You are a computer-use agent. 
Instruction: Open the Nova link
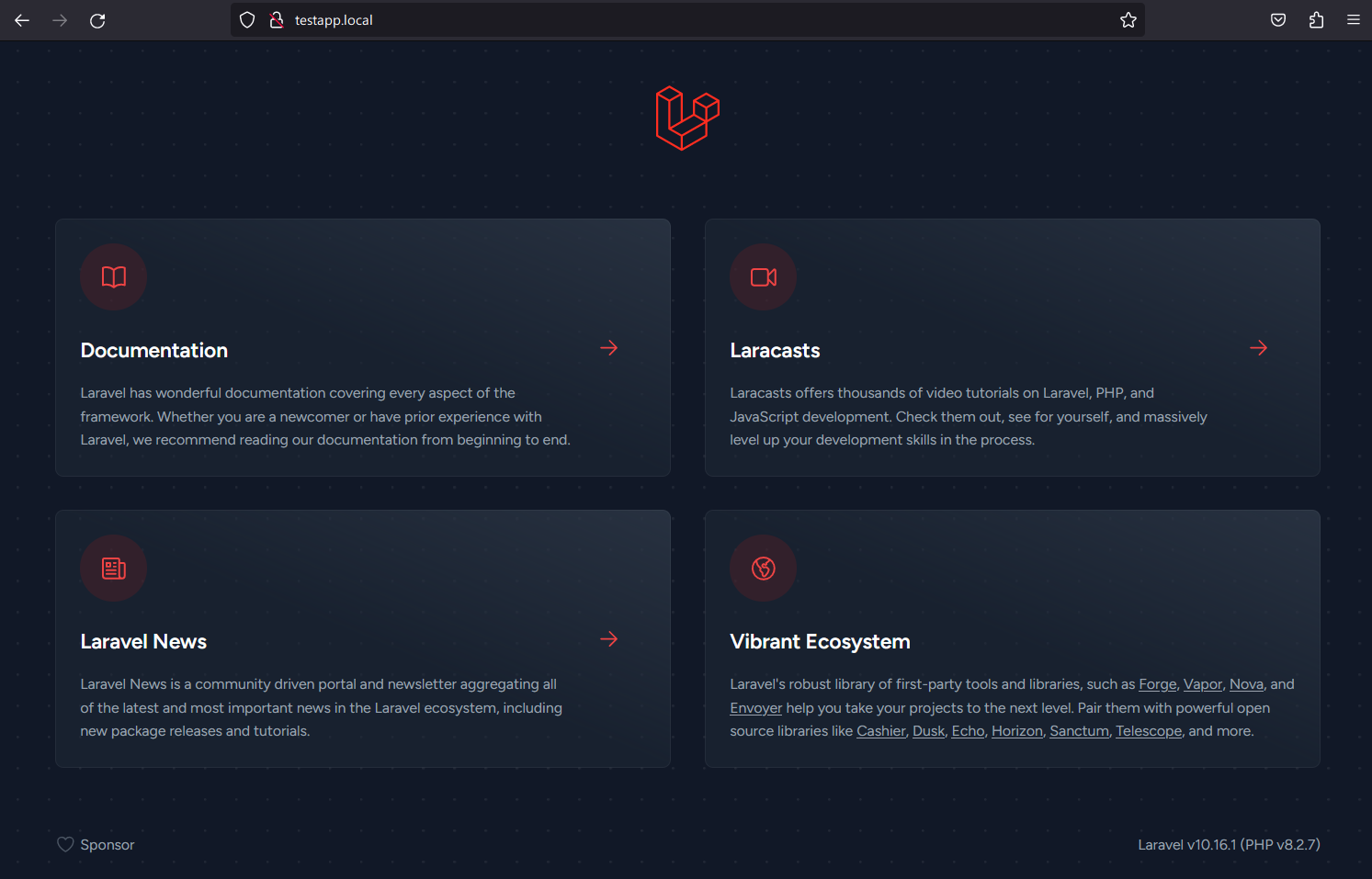1246,684
